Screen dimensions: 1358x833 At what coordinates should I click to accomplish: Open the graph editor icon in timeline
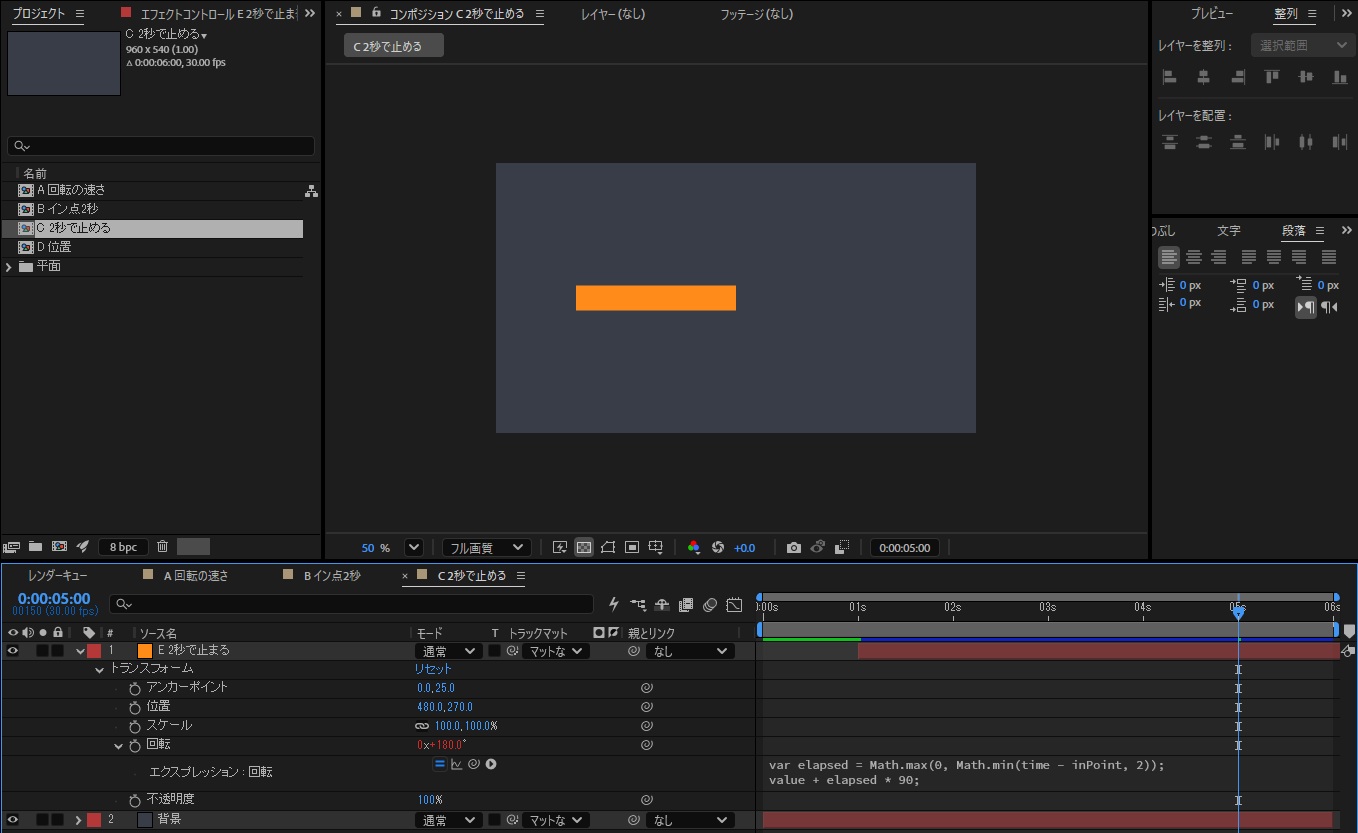(x=734, y=604)
